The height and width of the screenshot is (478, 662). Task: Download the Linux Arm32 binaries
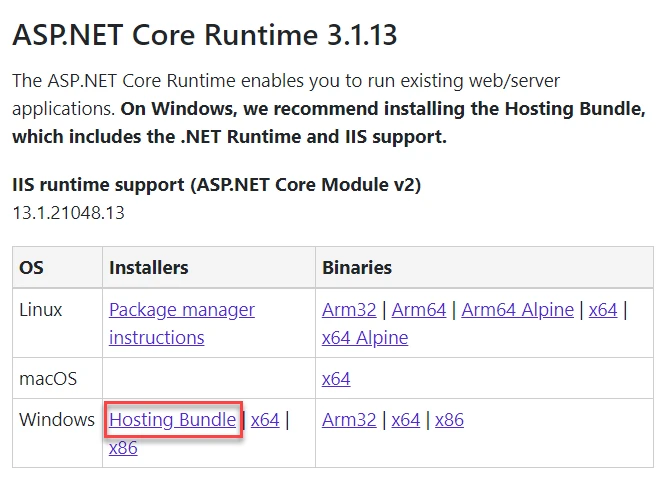[x=349, y=310]
